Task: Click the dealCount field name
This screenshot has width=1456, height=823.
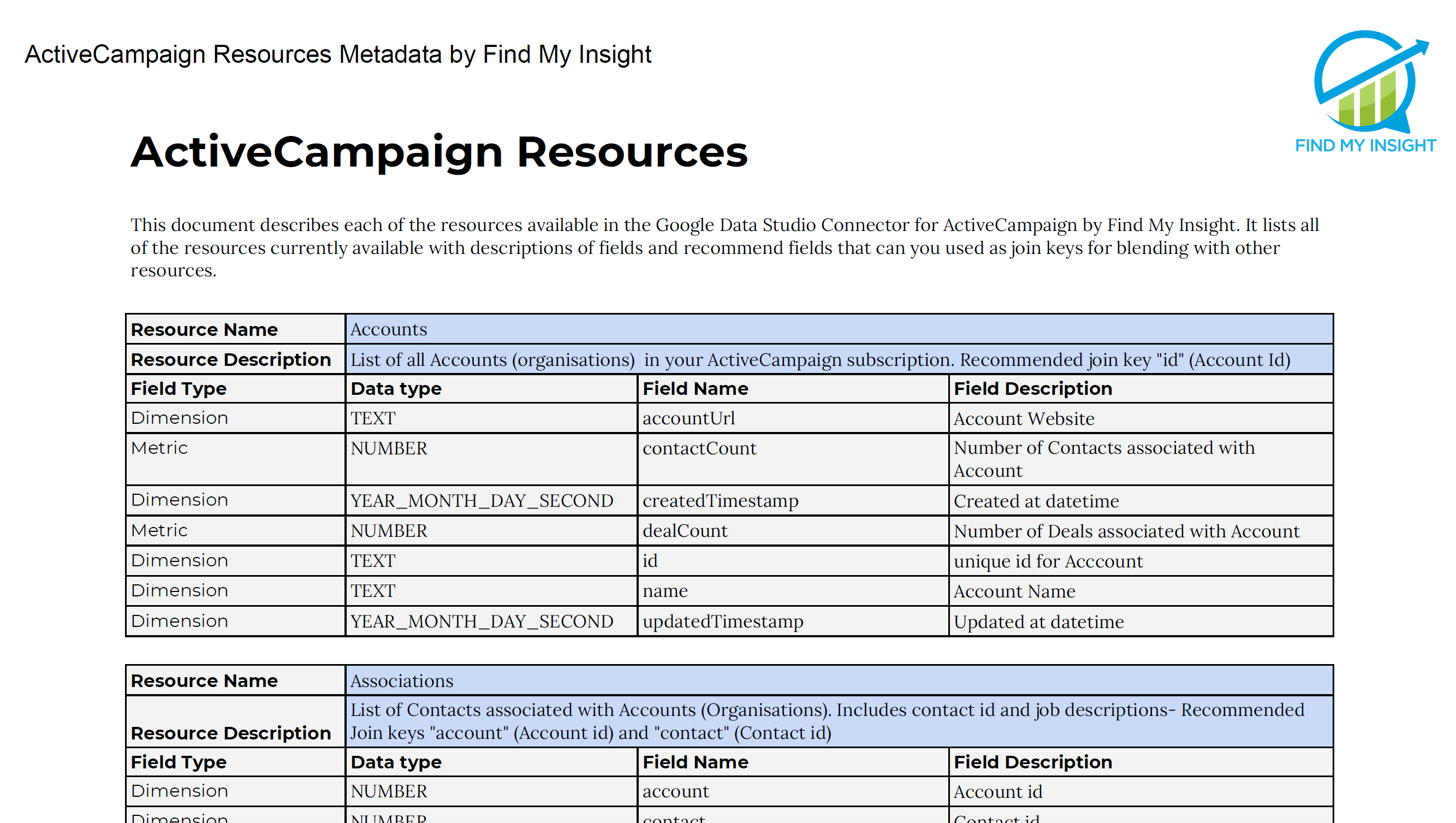Action: click(685, 531)
